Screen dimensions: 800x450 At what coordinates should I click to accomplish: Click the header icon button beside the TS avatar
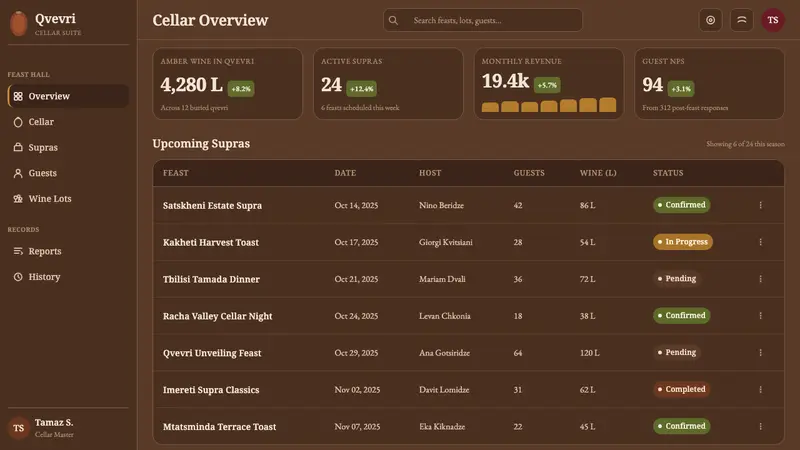(741, 20)
